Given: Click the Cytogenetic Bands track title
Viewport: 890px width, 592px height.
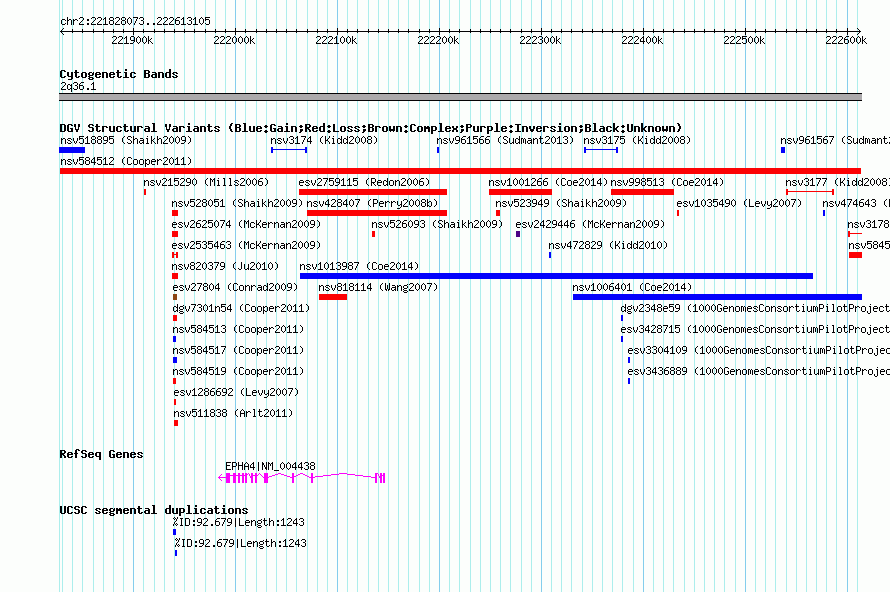Looking at the screenshot, I should click(119, 74).
